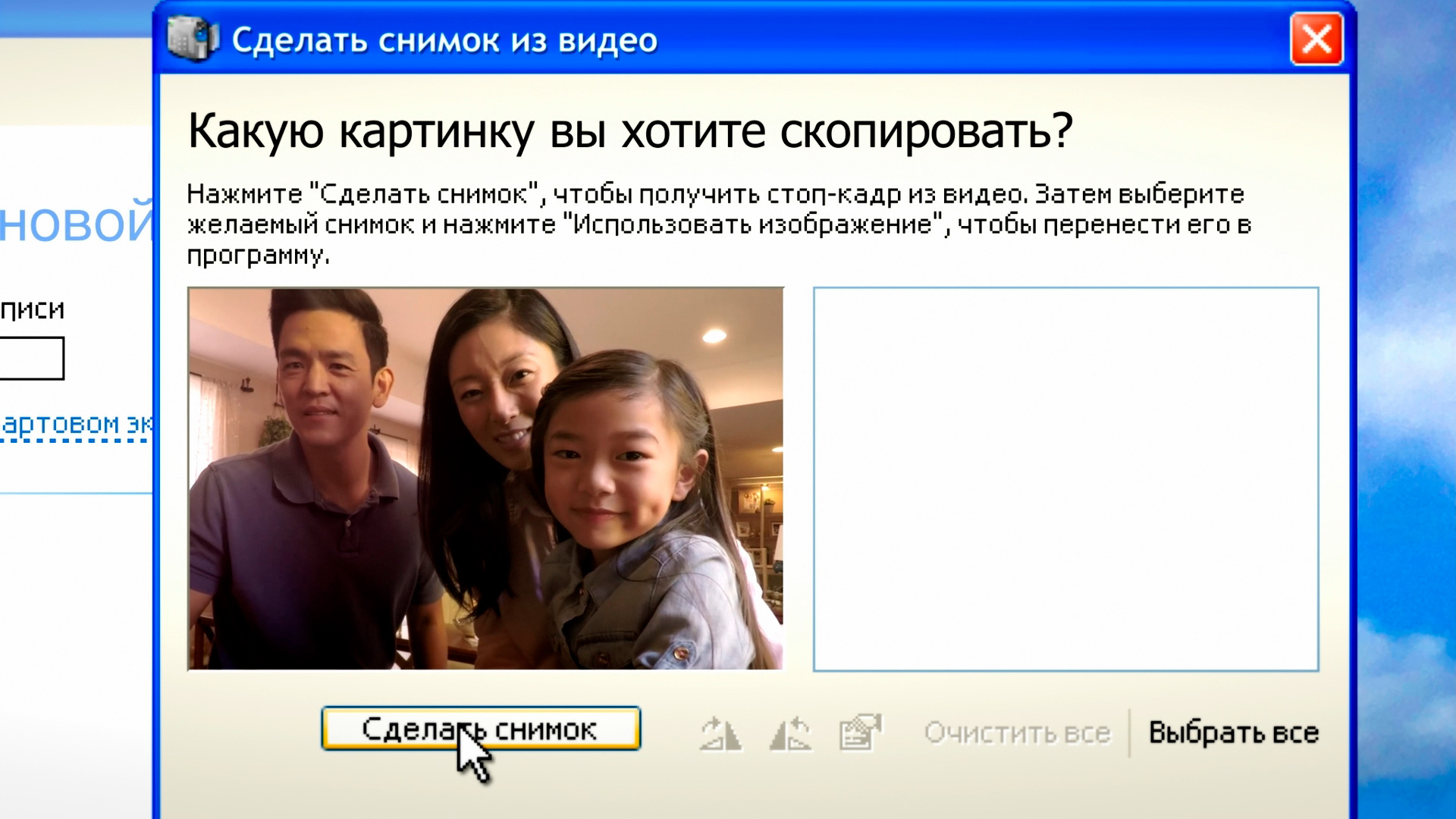Open picture properties icon
This screenshot has width=1456, height=819.
point(860,733)
